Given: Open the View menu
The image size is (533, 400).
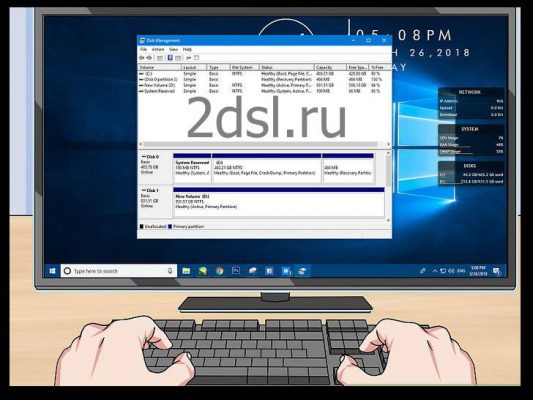Looking at the screenshot, I should [x=173, y=50].
